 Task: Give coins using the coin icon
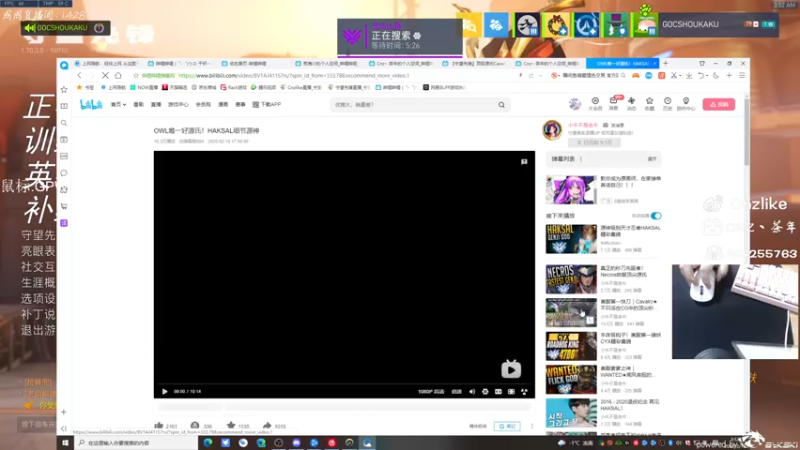195,425
